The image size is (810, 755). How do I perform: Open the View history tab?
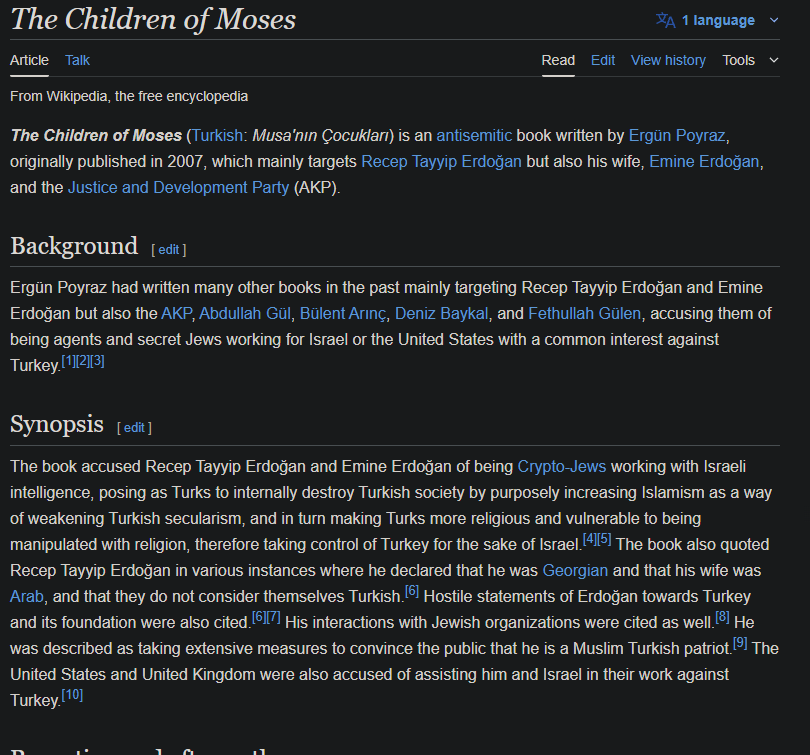click(x=668, y=60)
